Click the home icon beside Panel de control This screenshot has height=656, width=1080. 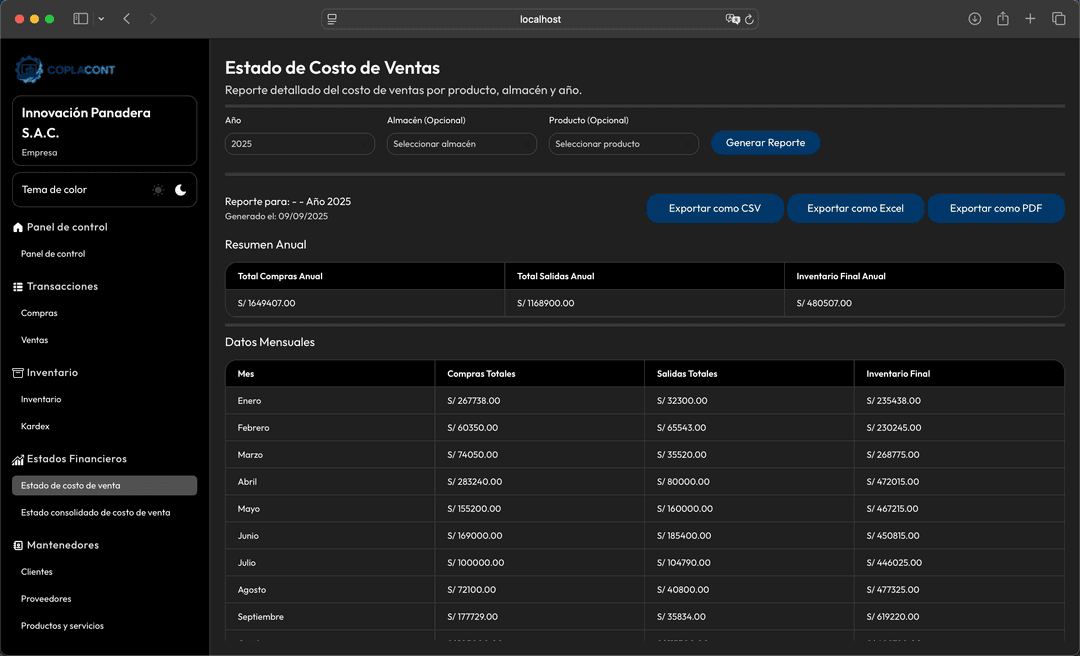click(x=19, y=227)
